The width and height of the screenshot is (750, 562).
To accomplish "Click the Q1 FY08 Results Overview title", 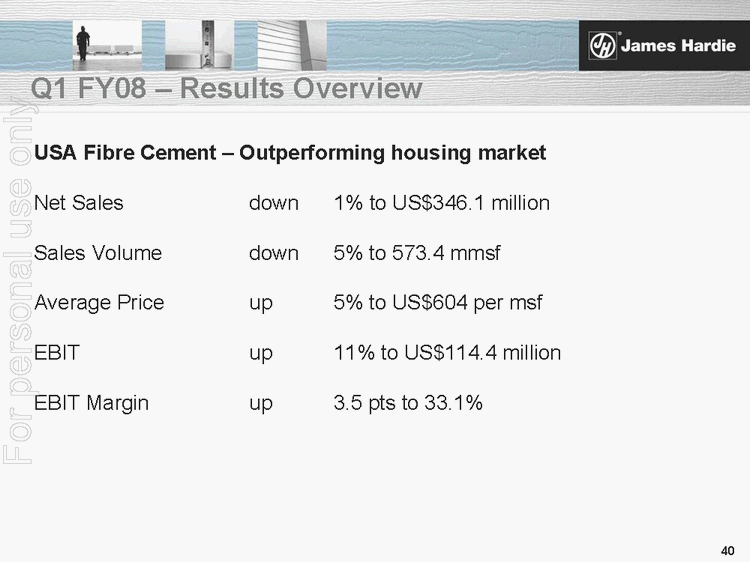I will [x=227, y=89].
